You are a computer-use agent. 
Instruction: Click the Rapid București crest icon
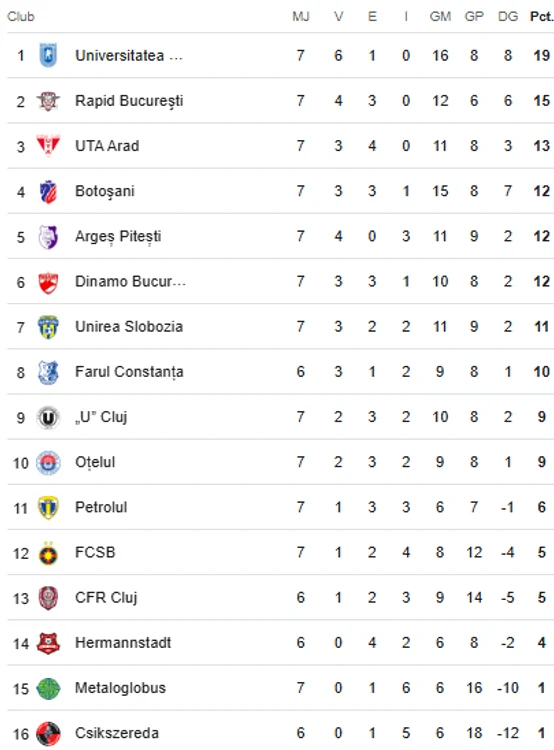click(x=48, y=101)
